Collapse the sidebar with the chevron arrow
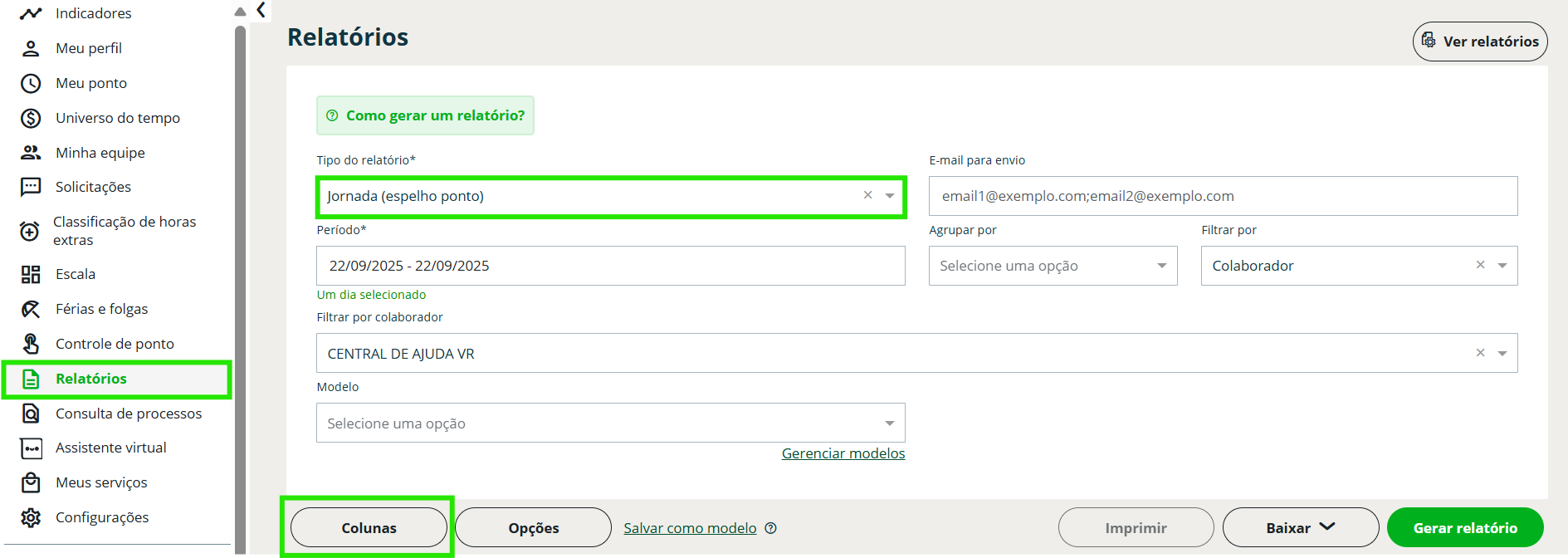Screen dimensions: 1568x558 coord(261,10)
